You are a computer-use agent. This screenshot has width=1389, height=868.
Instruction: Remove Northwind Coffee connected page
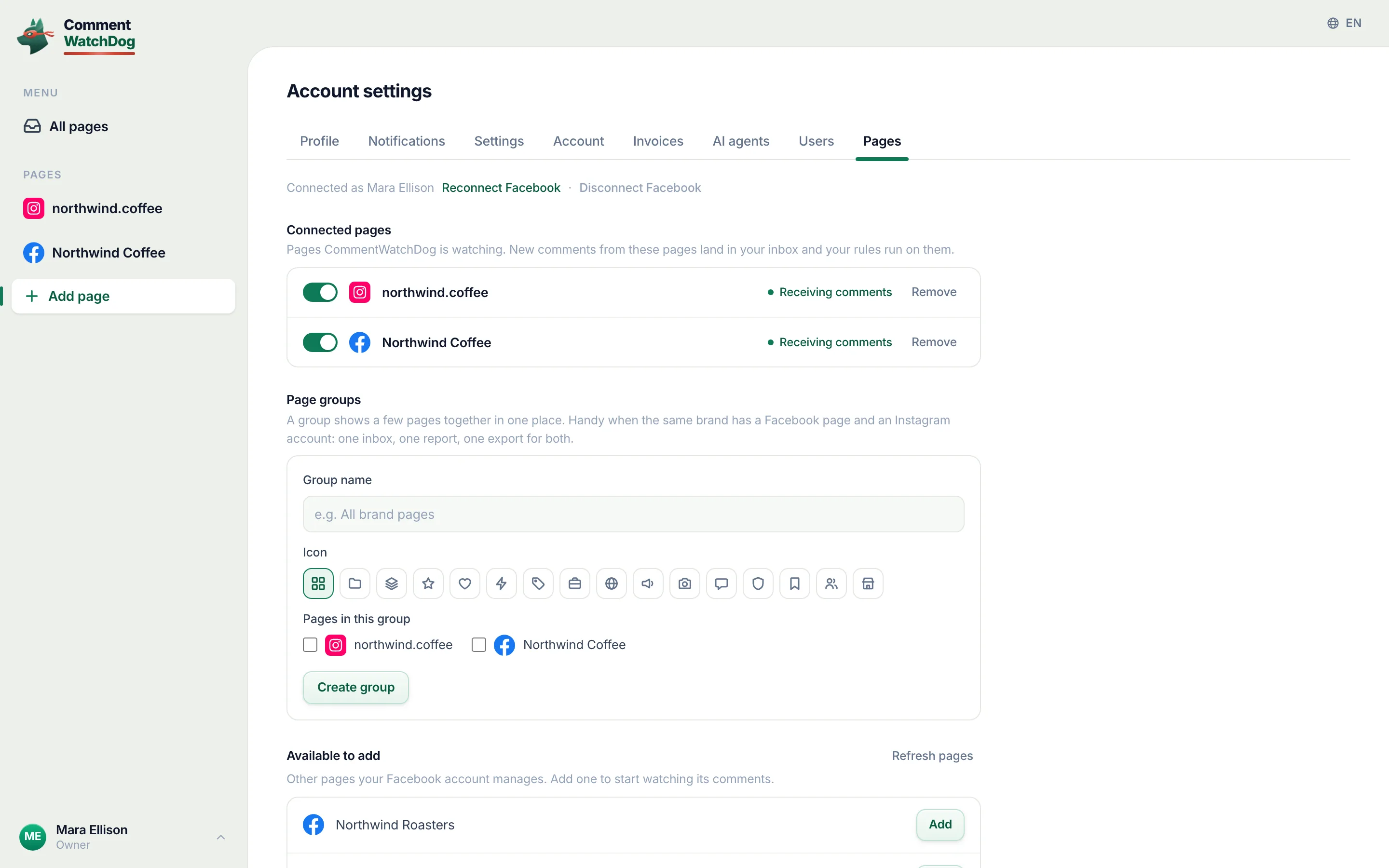[x=934, y=342]
